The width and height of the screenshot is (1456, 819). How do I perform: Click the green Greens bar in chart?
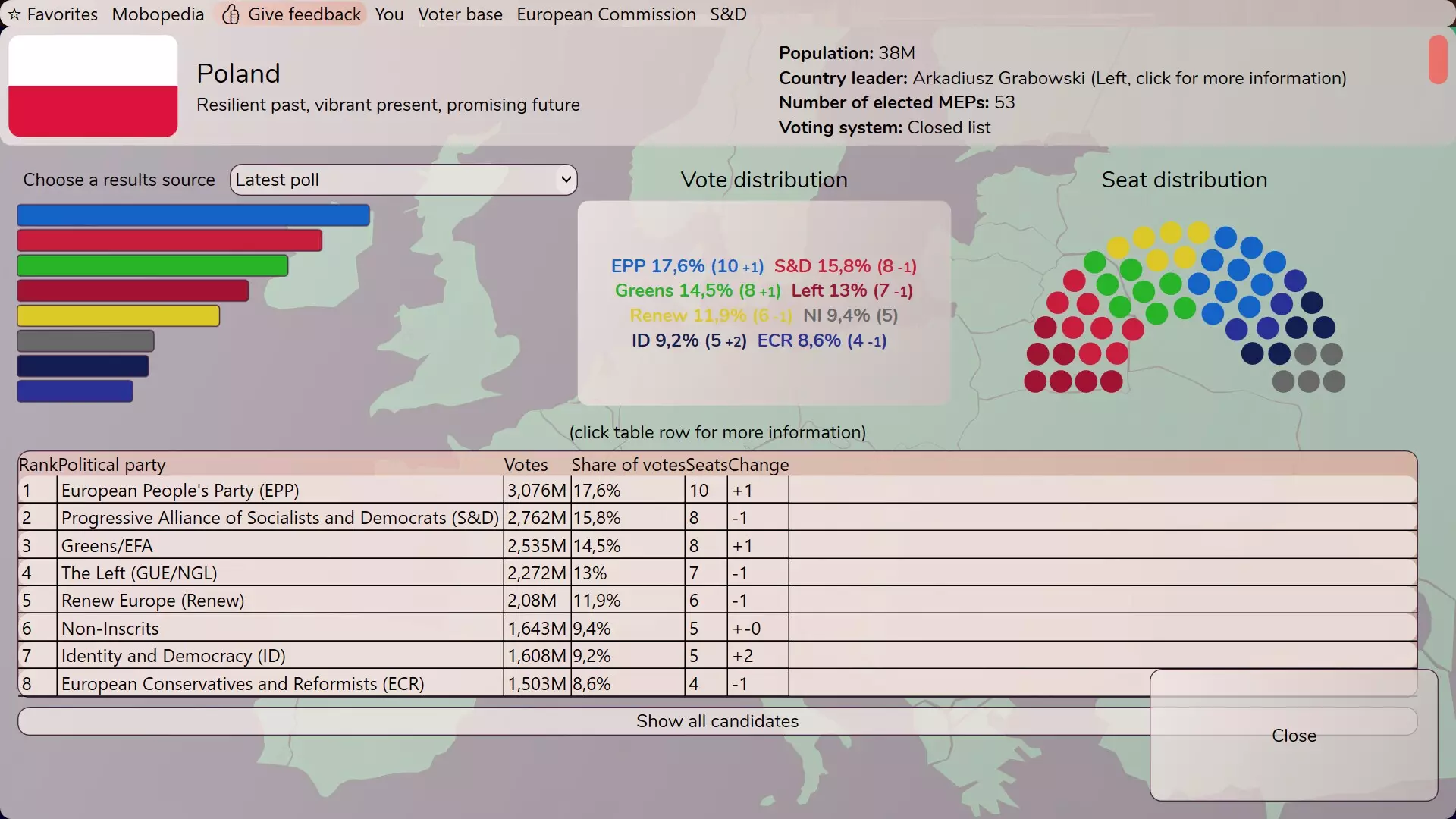[152, 265]
